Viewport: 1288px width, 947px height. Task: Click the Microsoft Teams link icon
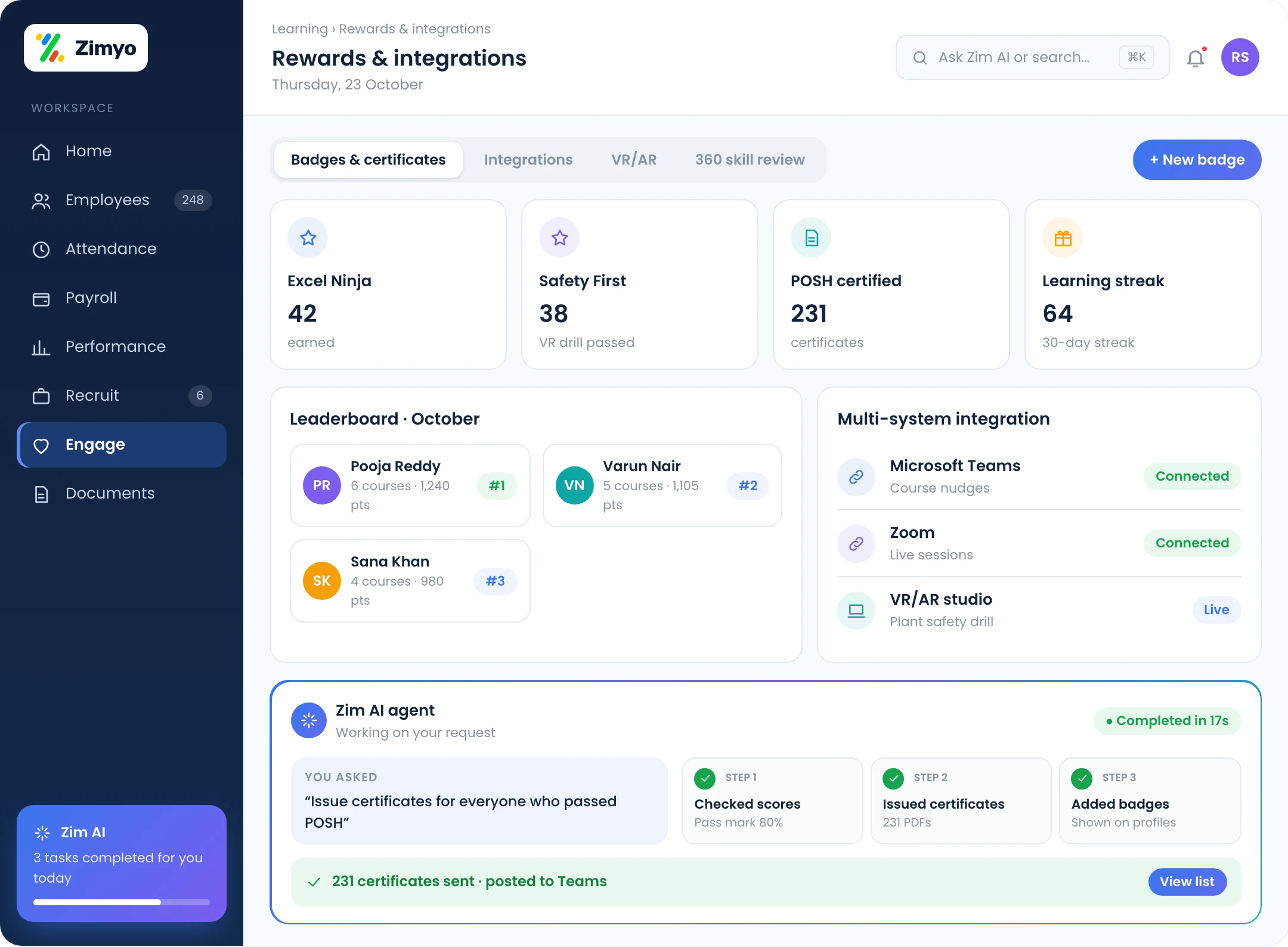click(x=856, y=477)
